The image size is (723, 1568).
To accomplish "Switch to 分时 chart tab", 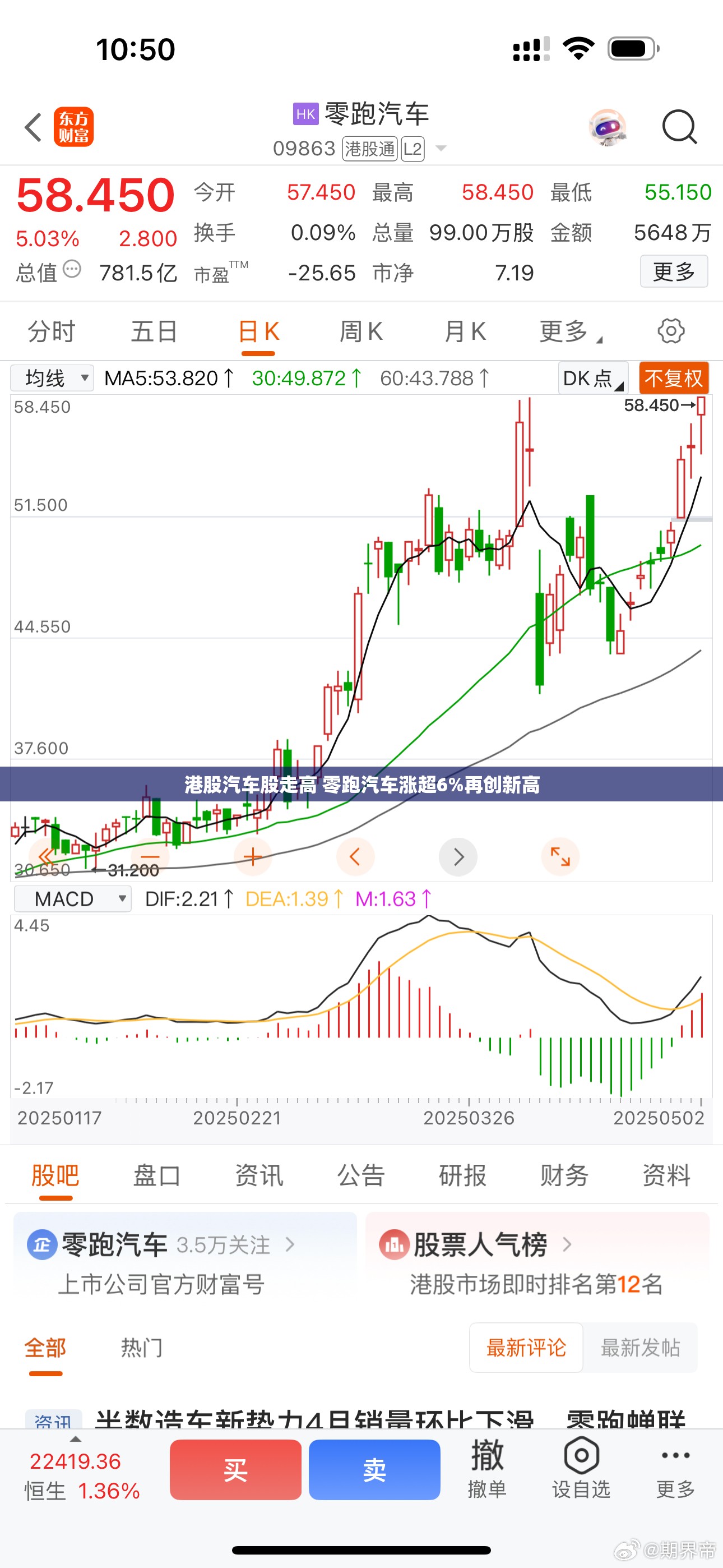I will pyautogui.click(x=52, y=332).
